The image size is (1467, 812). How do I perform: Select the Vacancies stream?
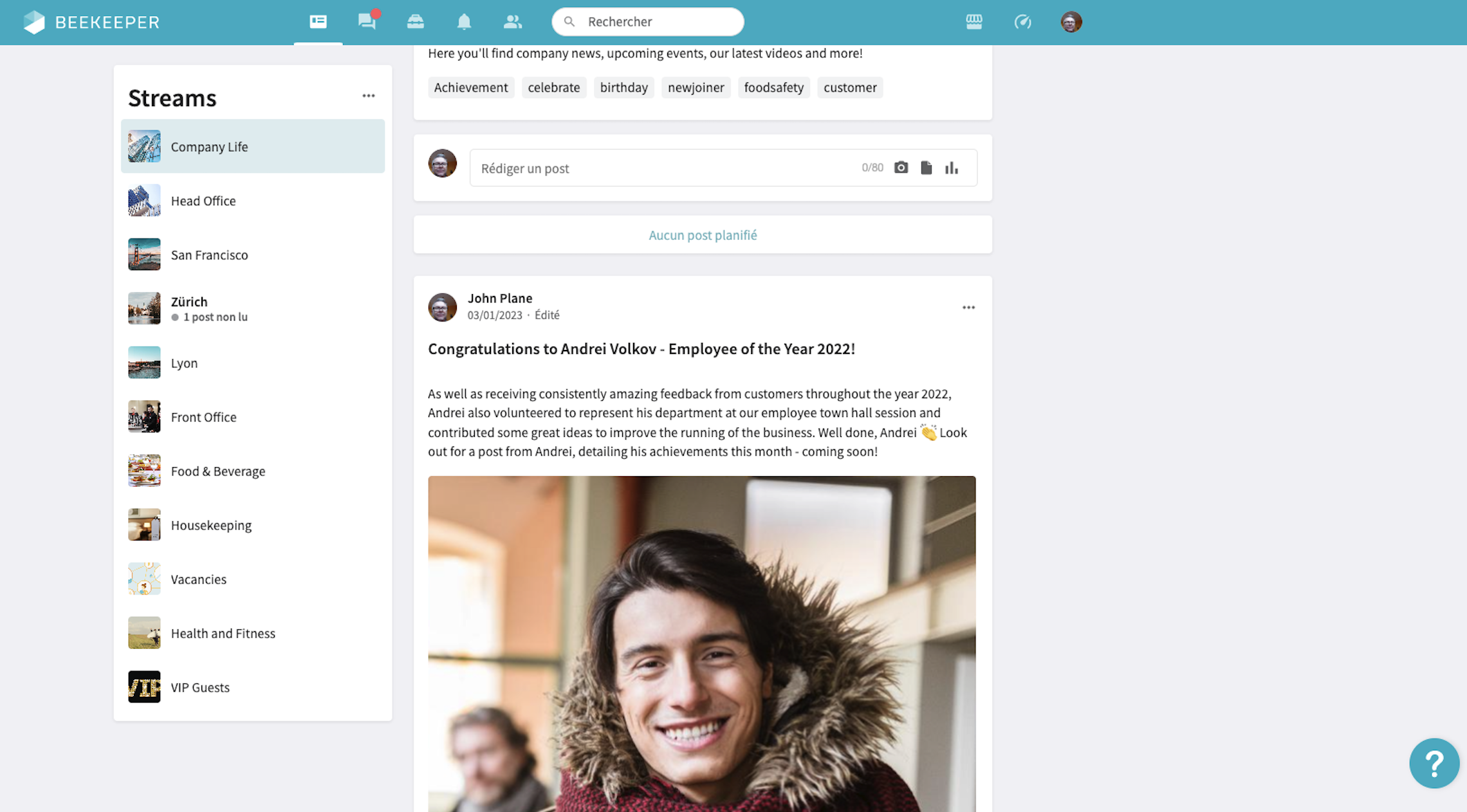[253, 578]
